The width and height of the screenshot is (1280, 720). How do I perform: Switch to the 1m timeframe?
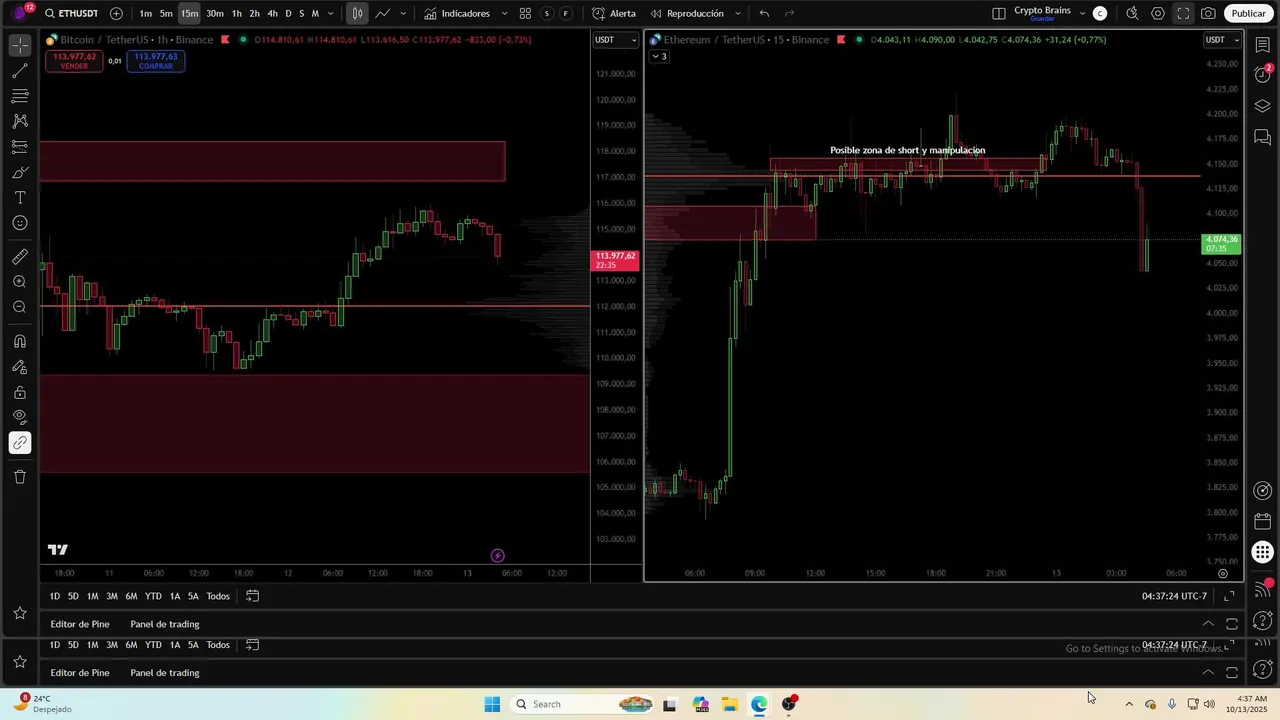pos(146,13)
